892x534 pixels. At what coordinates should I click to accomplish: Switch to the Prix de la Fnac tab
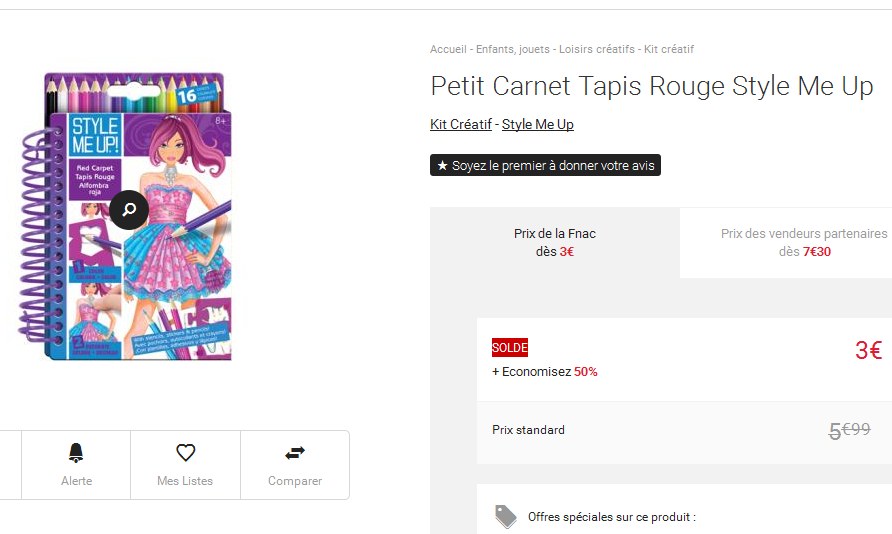point(555,242)
